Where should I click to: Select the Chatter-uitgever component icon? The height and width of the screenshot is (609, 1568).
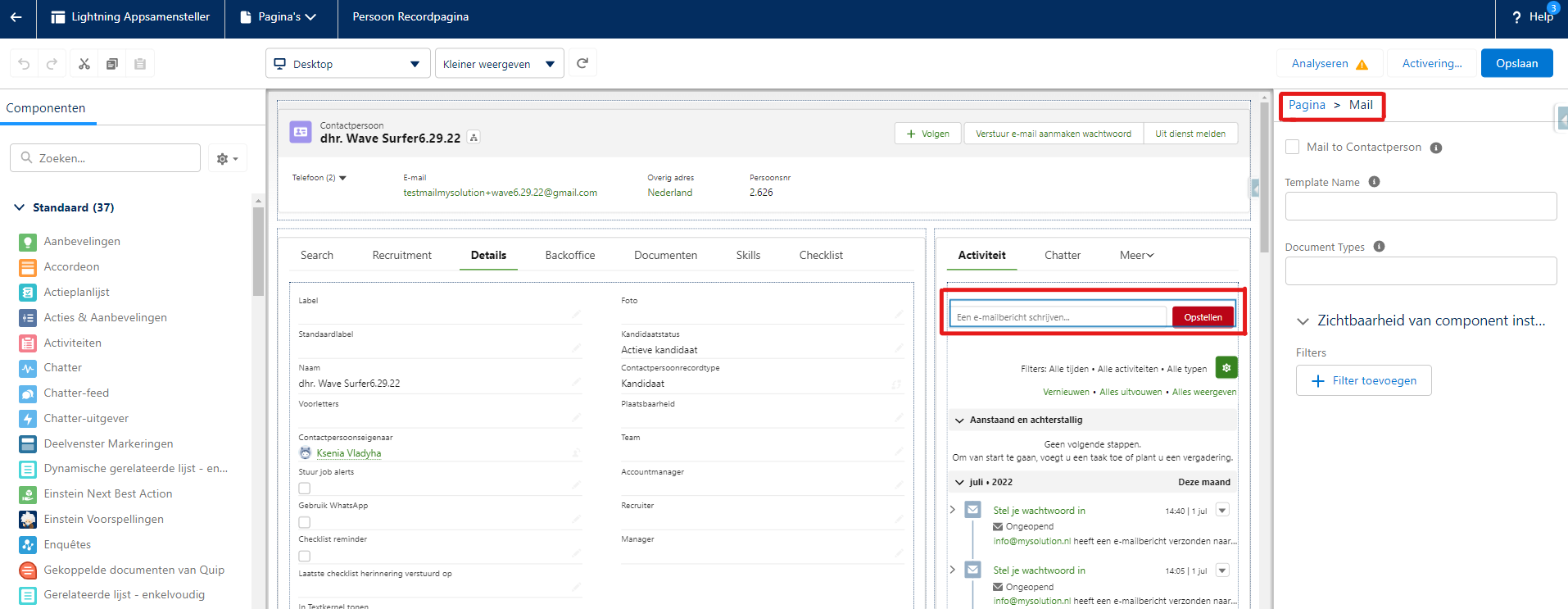pos(28,419)
